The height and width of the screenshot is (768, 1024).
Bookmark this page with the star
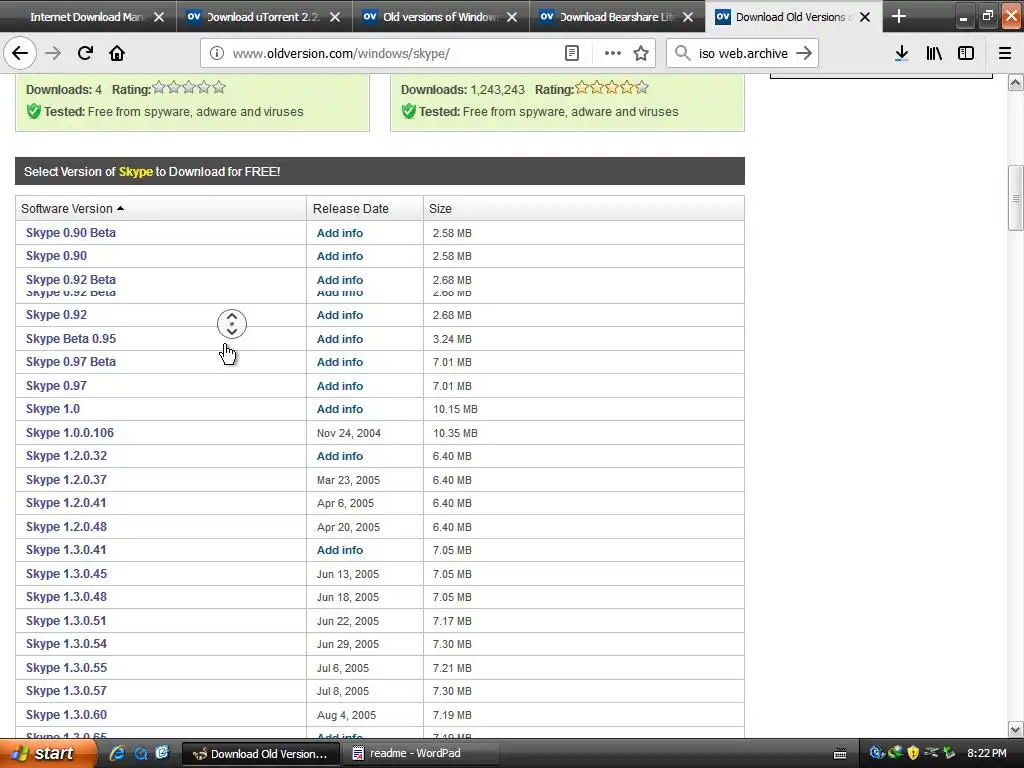tap(641, 53)
